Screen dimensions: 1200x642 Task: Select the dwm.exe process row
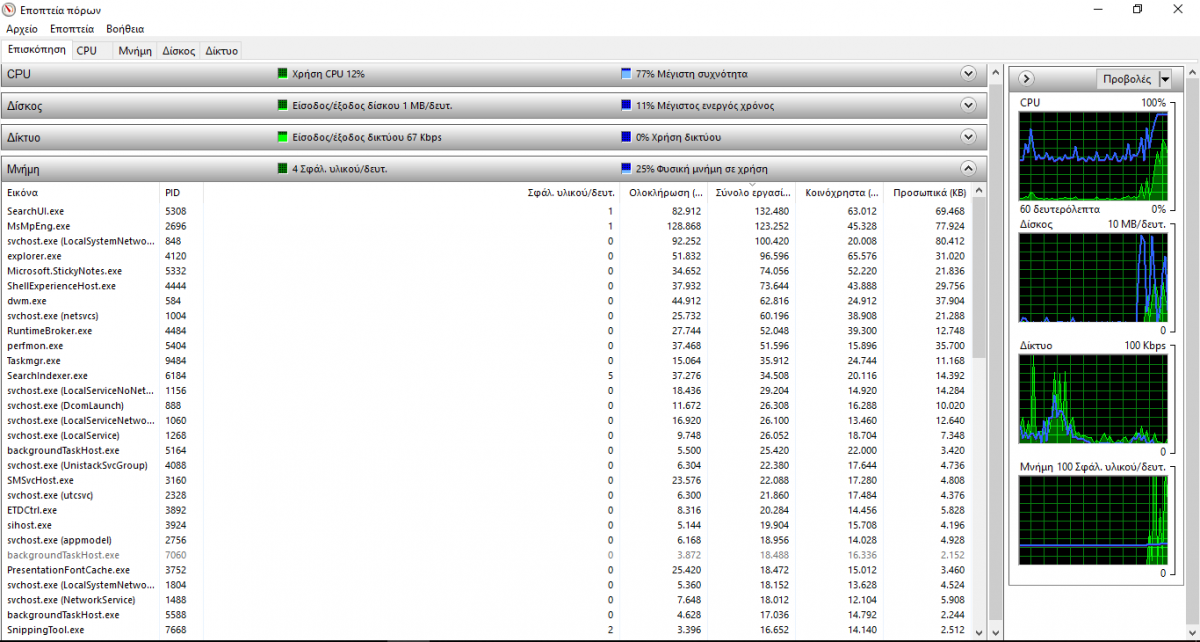pos(487,301)
